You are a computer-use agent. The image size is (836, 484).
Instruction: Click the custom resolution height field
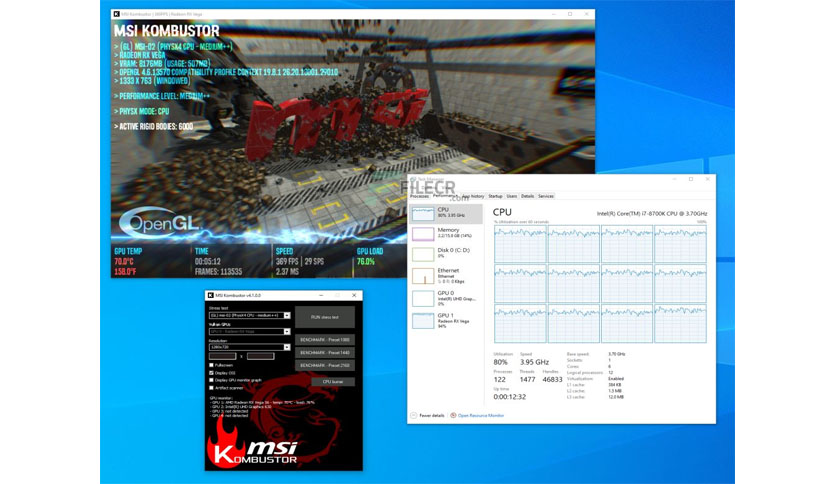click(x=261, y=356)
